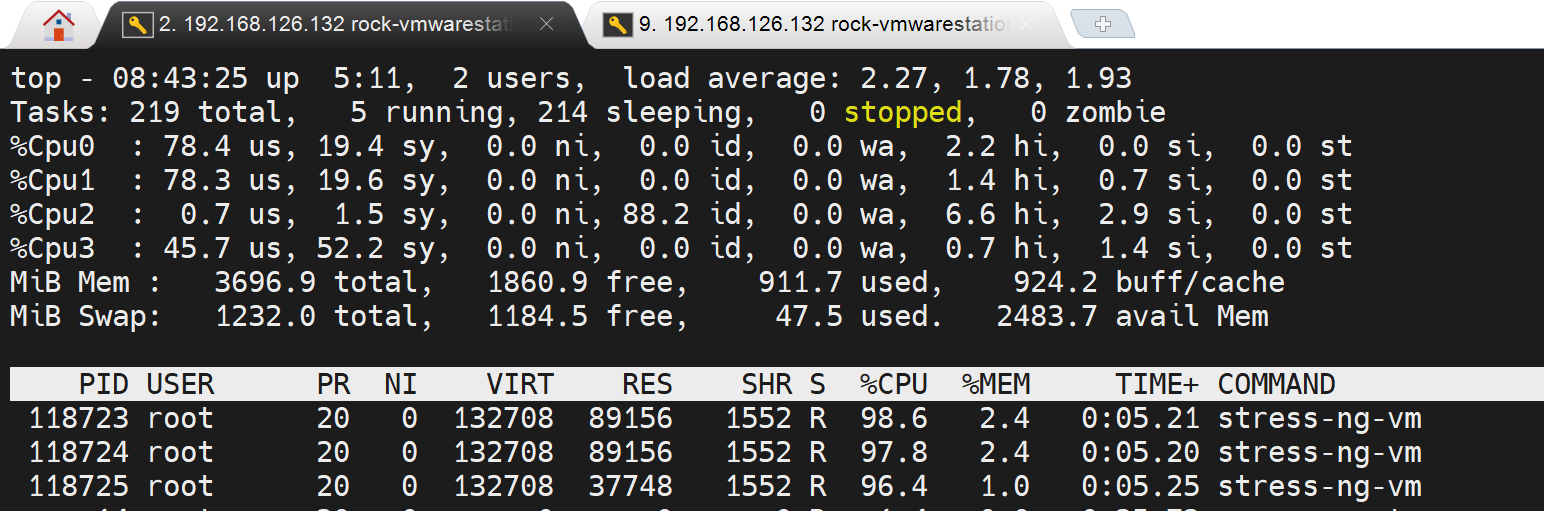Switch to the tab 9 session title
This screenshot has height=511, width=1544.
coord(822,25)
